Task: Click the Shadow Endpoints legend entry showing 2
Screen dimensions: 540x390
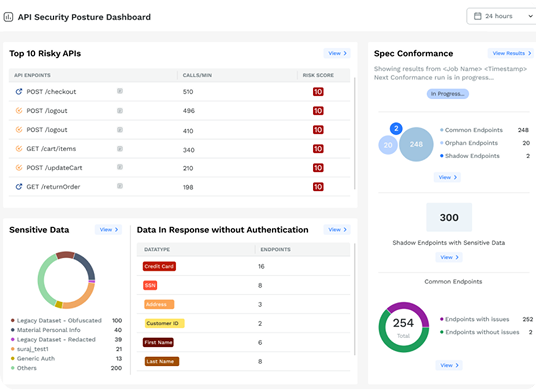Action: tap(485, 156)
